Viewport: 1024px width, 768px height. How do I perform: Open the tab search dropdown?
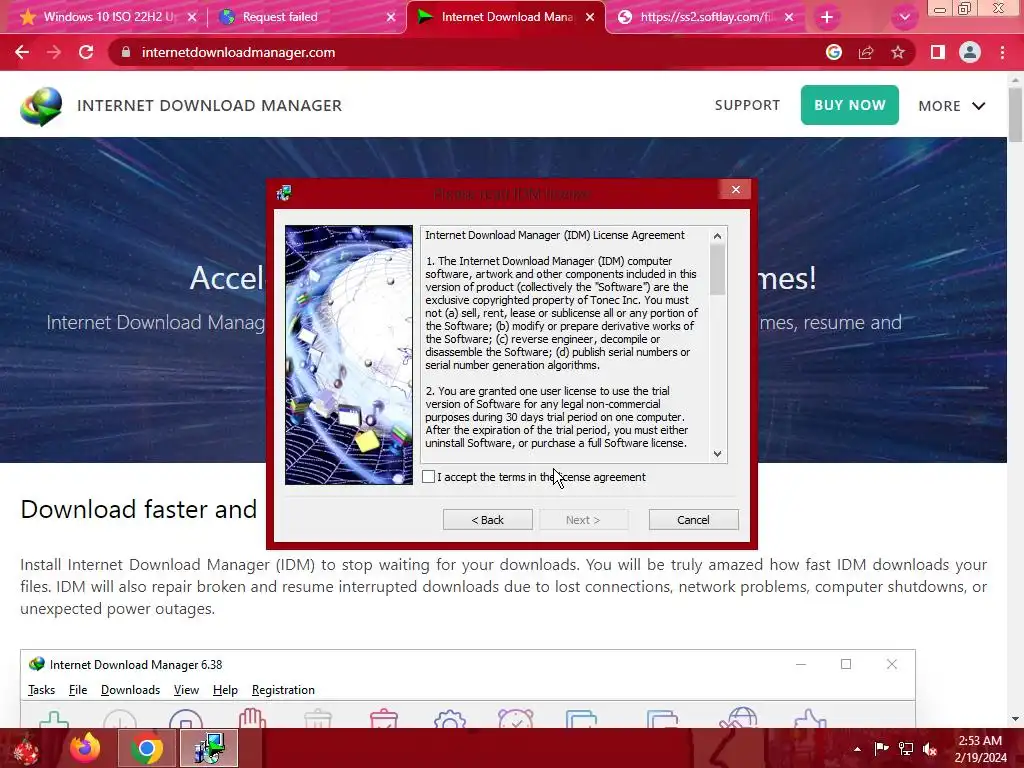[x=904, y=18]
